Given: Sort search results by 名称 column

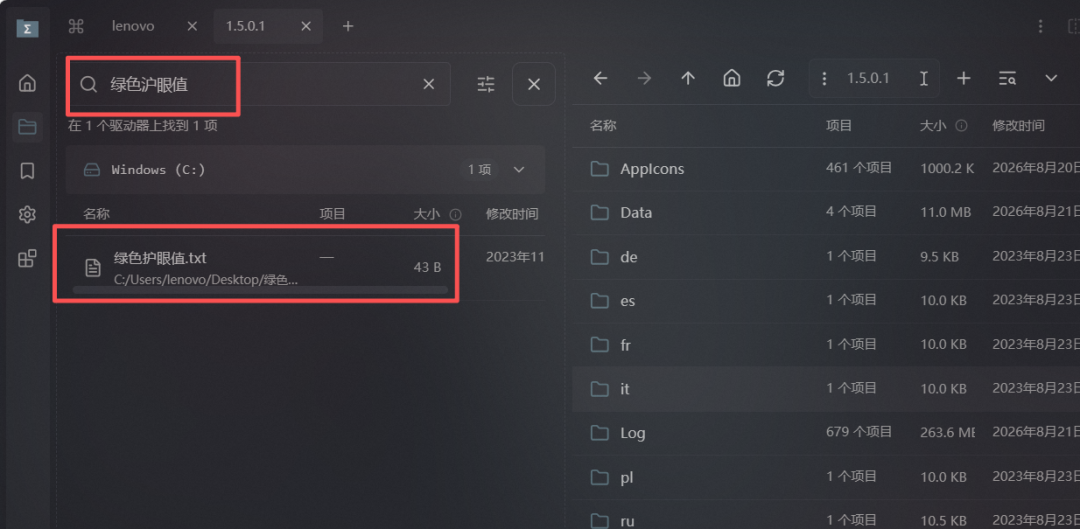Looking at the screenshot, I should (96, 214).
